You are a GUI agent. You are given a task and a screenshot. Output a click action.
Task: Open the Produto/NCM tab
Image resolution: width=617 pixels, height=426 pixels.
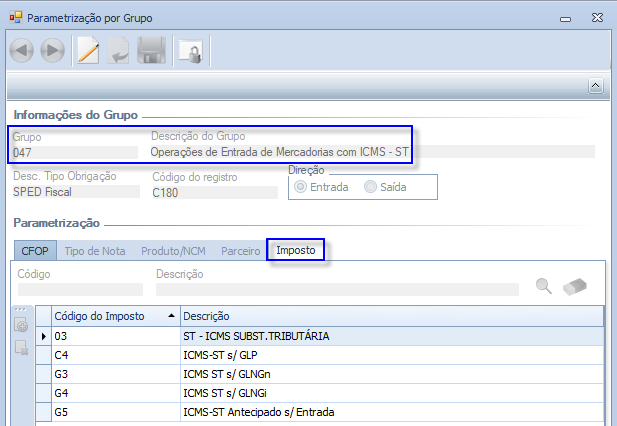tap(173, 251)
